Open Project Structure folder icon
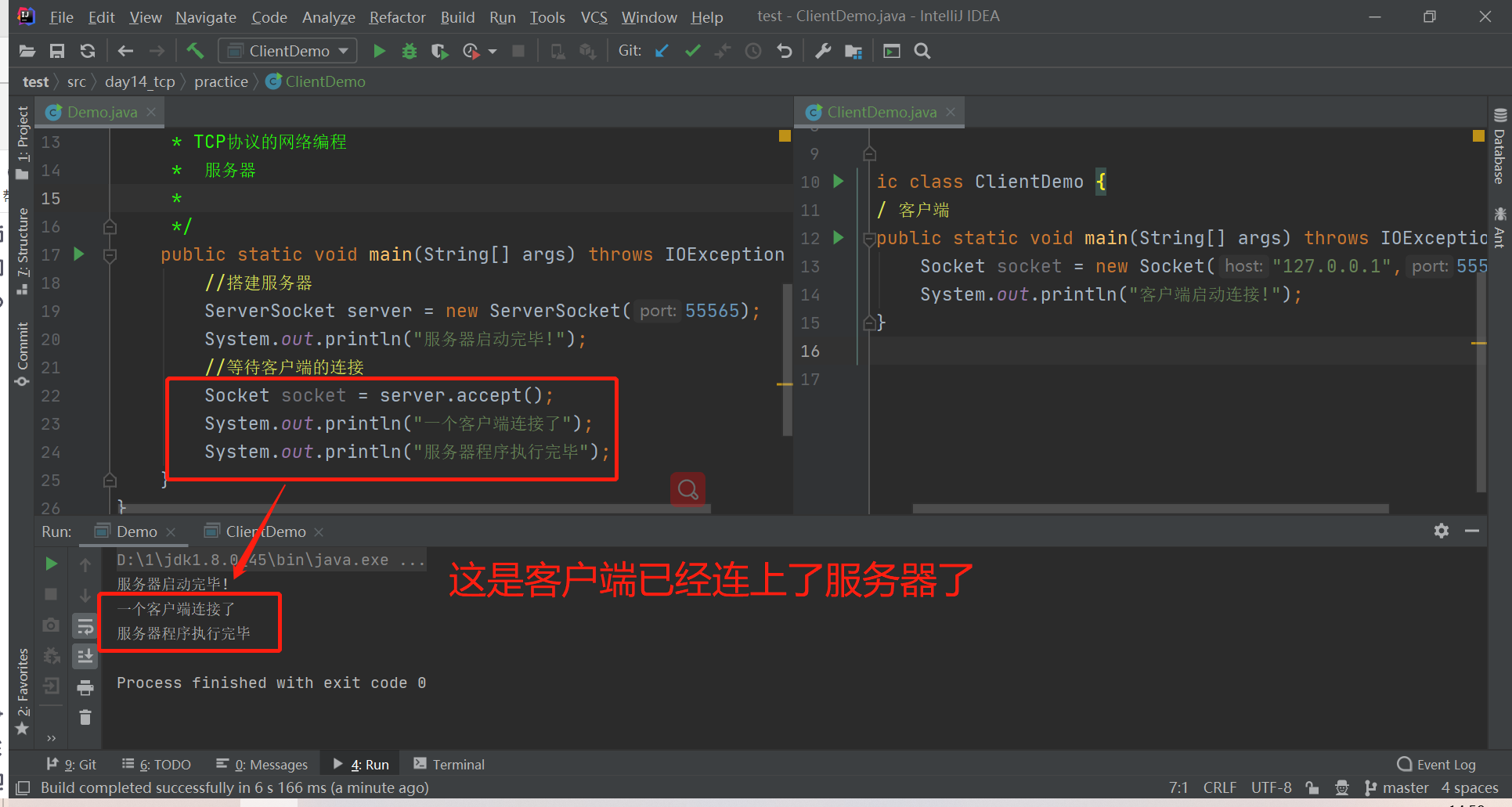Viewport: 1512px width, 807px height. coord(853,51)
